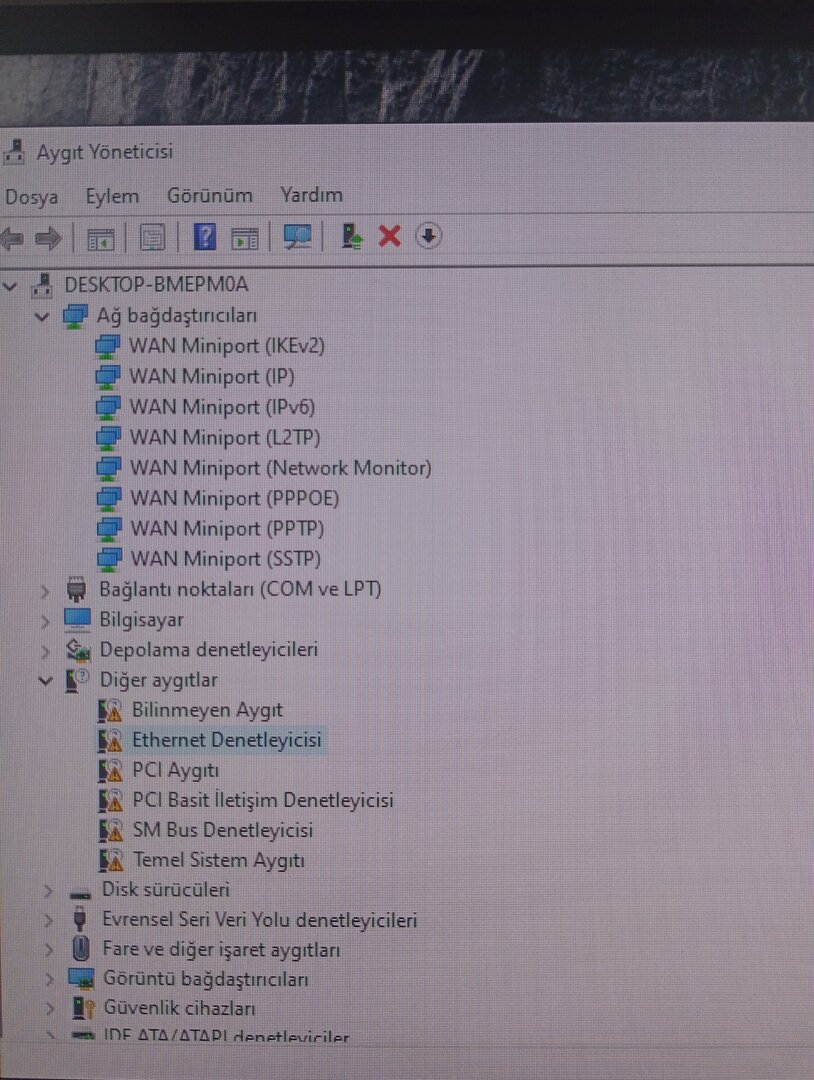Select the DESKTOP-BMEPM0A computer name
814x1080 pixels.
156,284
